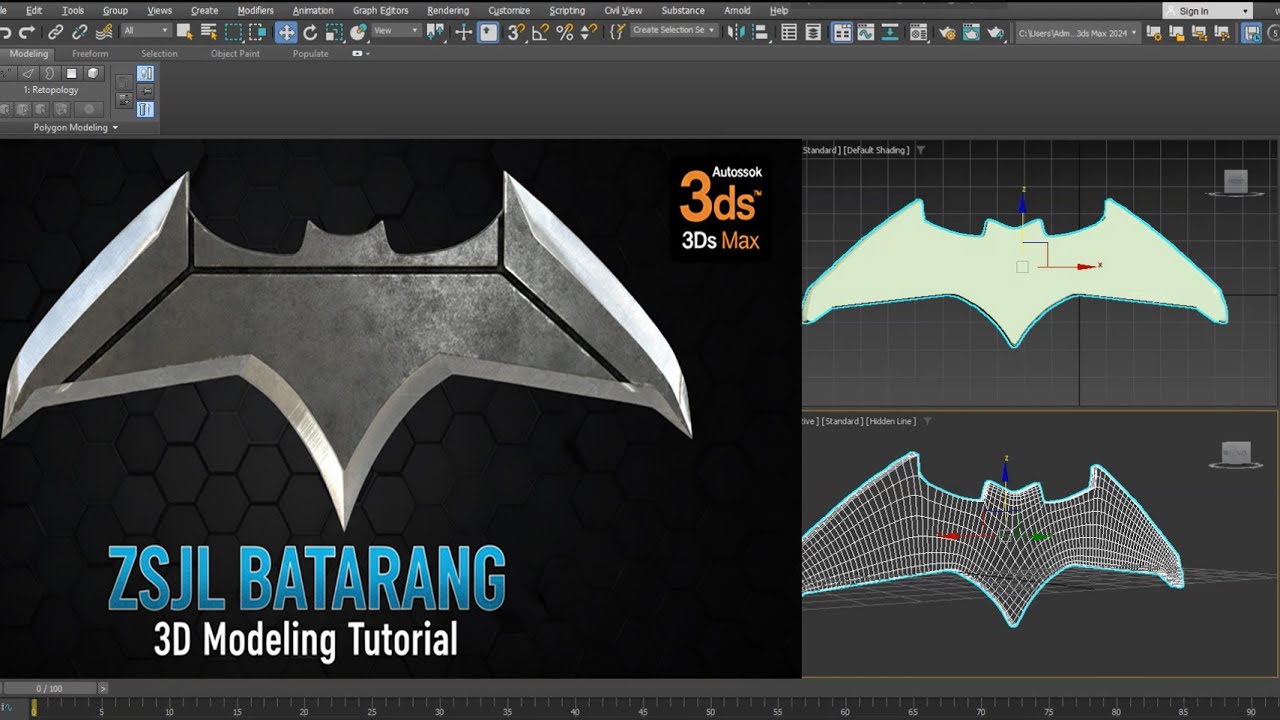Open the Select by Name tool
1280x720 pixels.
point(209,32)
